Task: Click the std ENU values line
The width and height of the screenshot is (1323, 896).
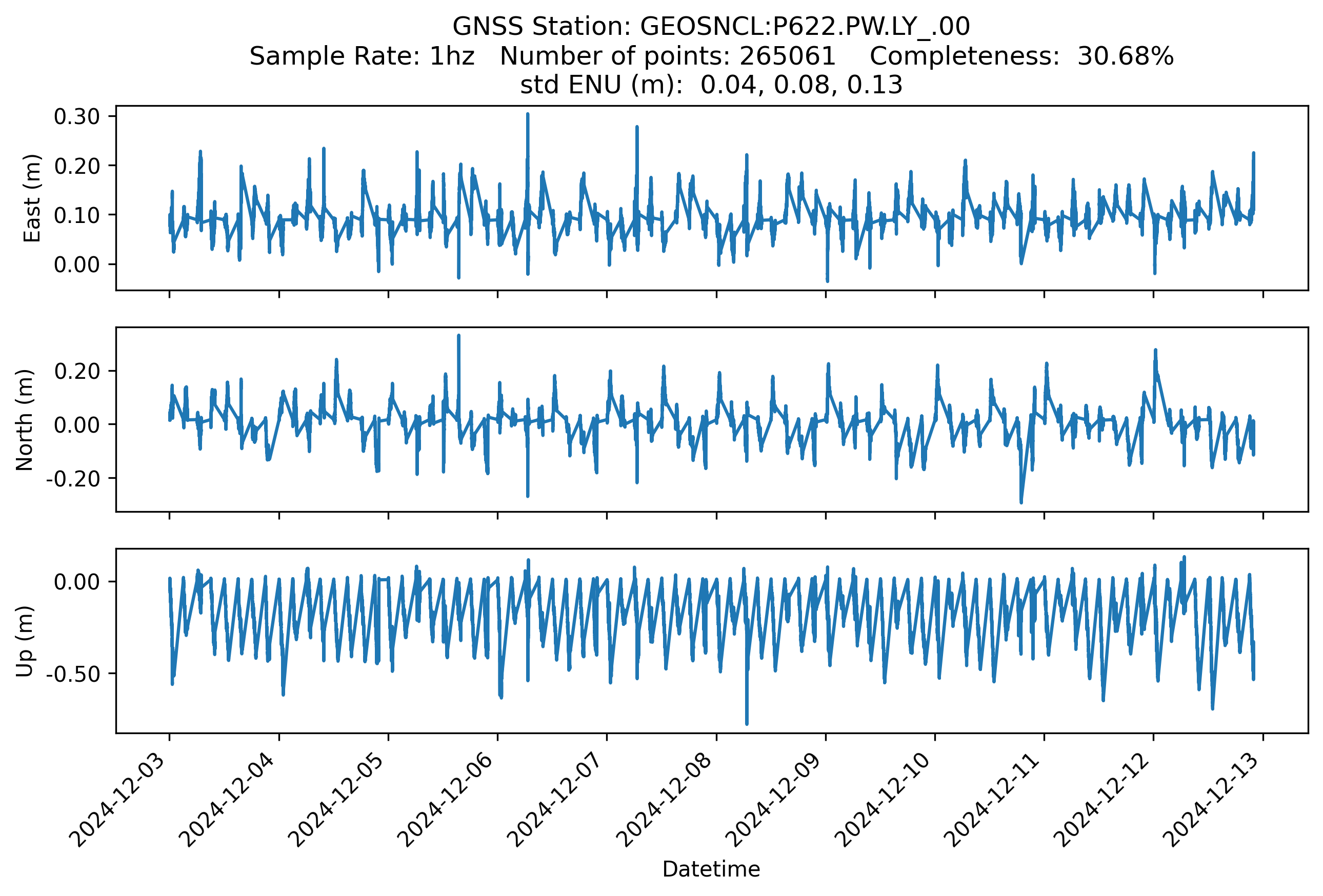Action: [x=711, y=85]
